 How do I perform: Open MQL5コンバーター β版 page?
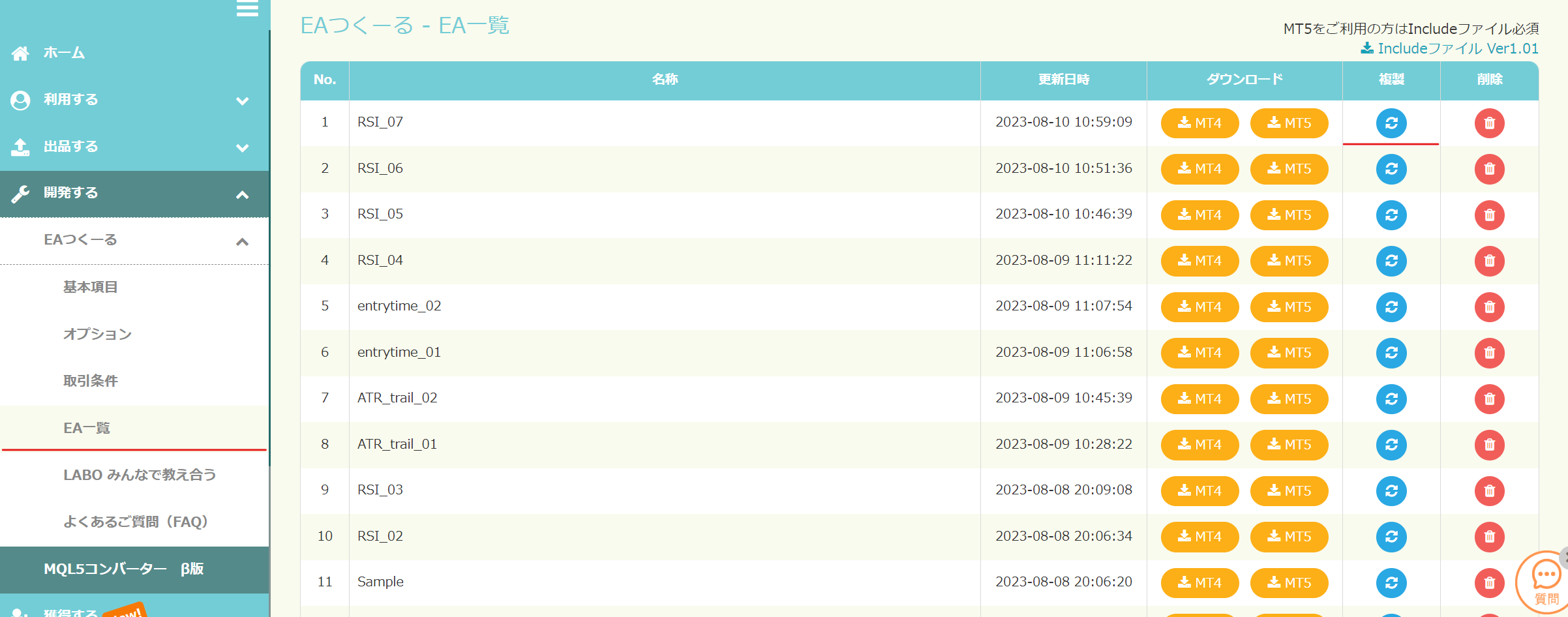pyautogui.click(x=124, y=569)
